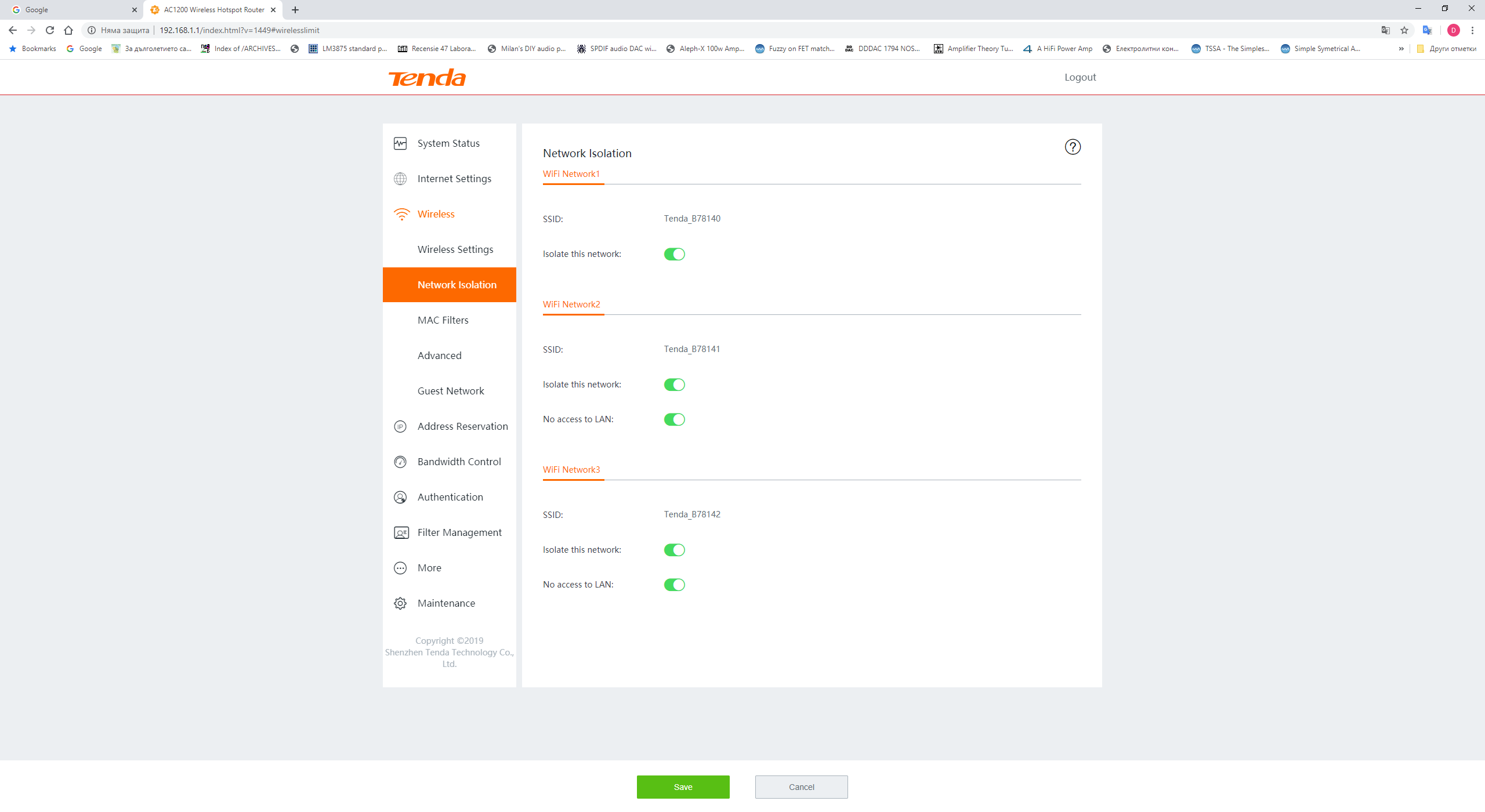Reload the router page
1485x812 pixels.
[x=50, y=30]
